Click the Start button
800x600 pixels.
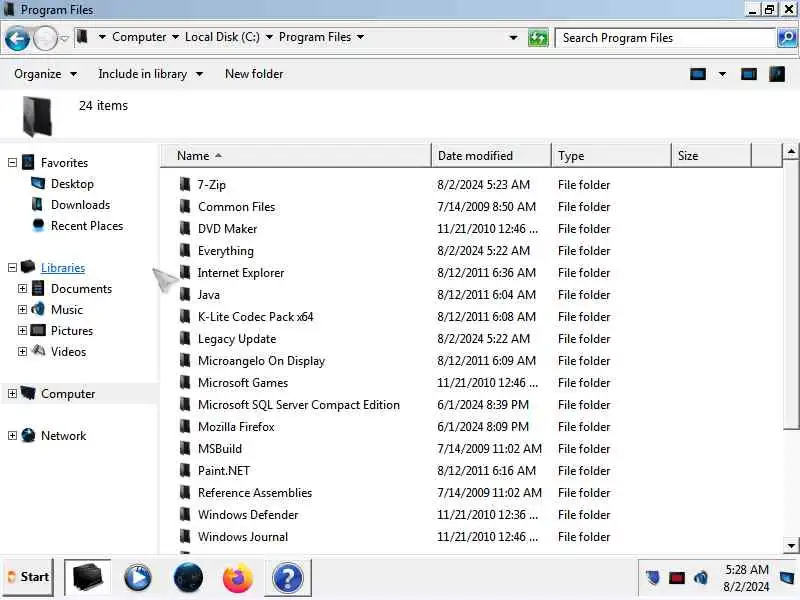click(28, 578)
